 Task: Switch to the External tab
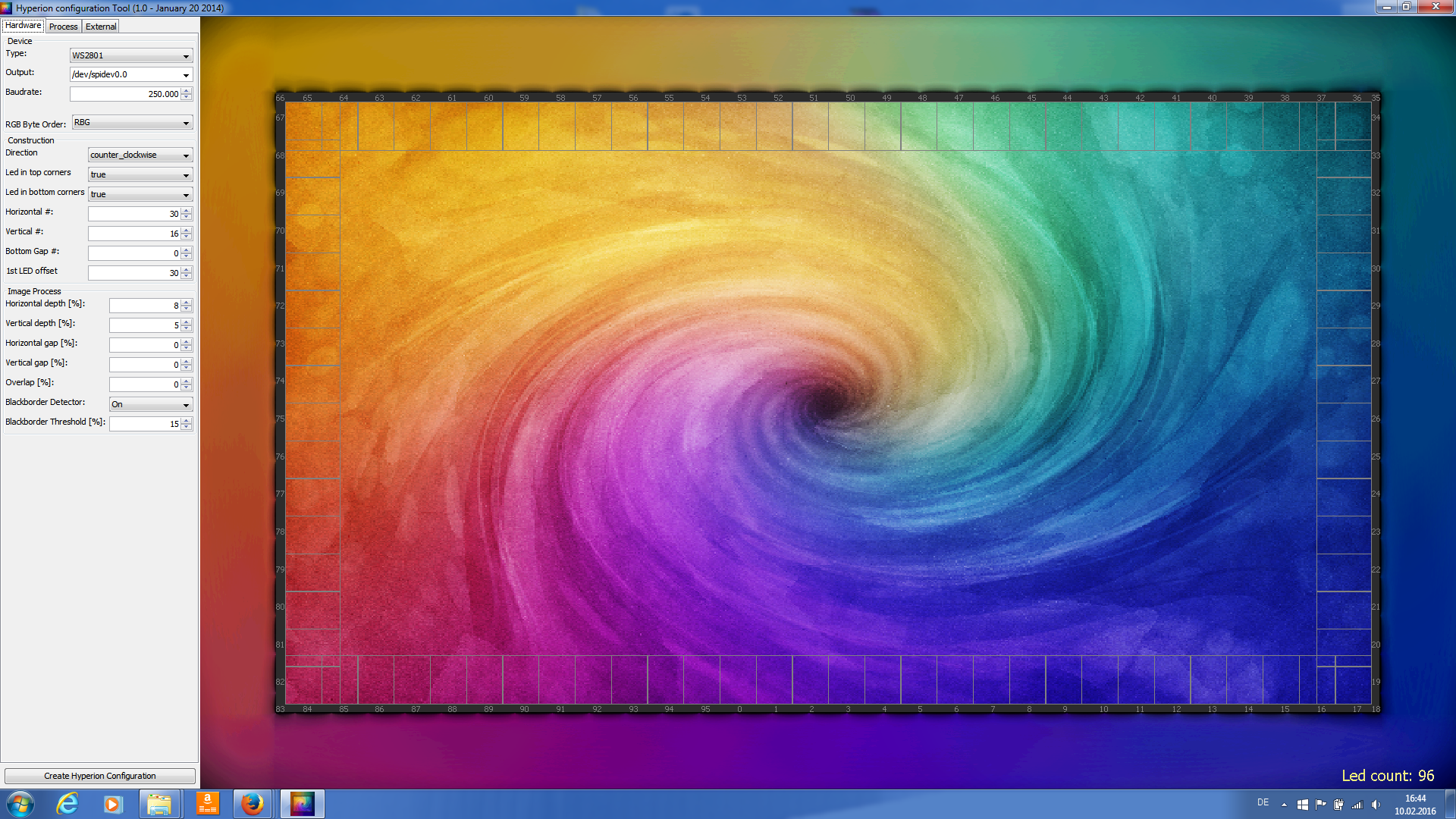101,27
